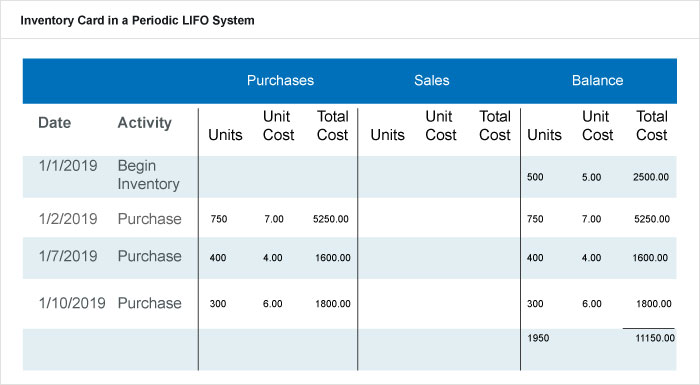Click the Inventory Card title text
Screen dimensions: 700x385
(138, 21)
